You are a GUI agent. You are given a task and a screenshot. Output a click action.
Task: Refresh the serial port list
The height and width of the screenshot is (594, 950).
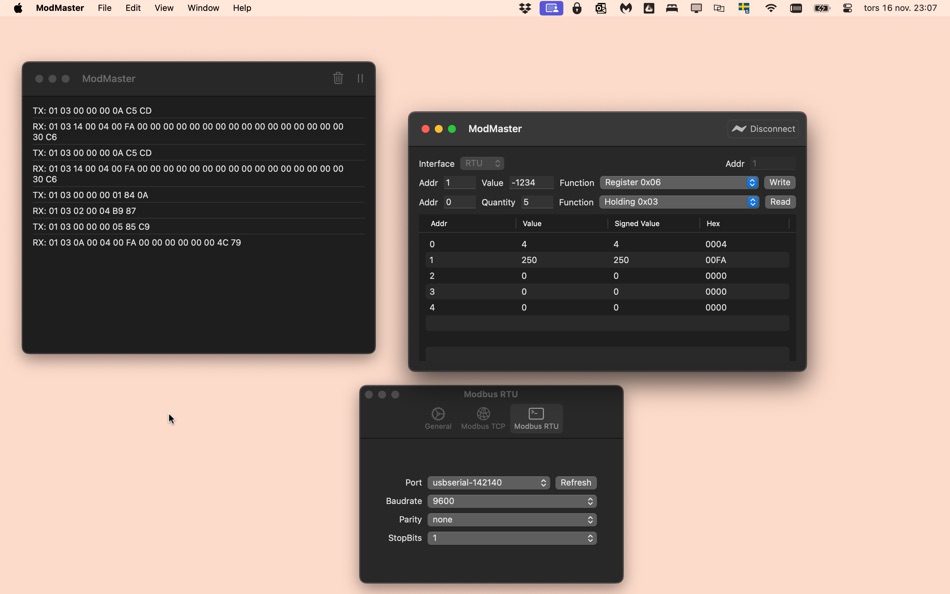tap(576, 482)
